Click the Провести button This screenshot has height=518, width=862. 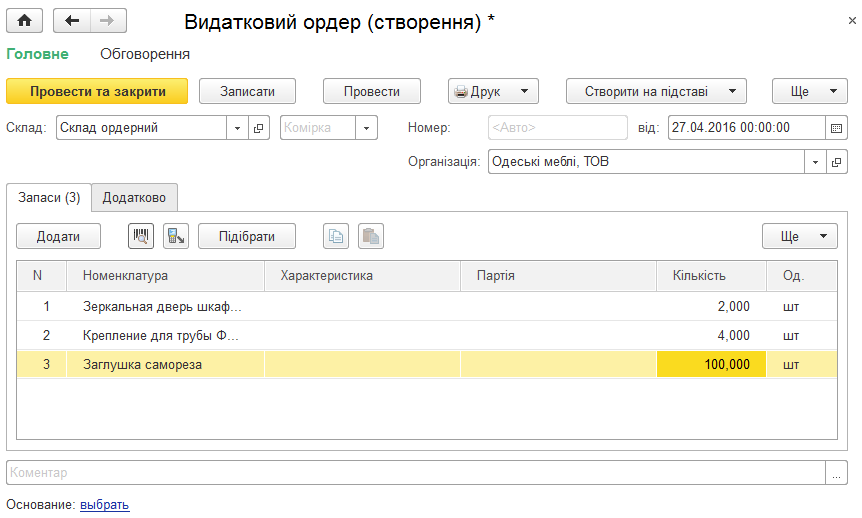tap(372, 91)
